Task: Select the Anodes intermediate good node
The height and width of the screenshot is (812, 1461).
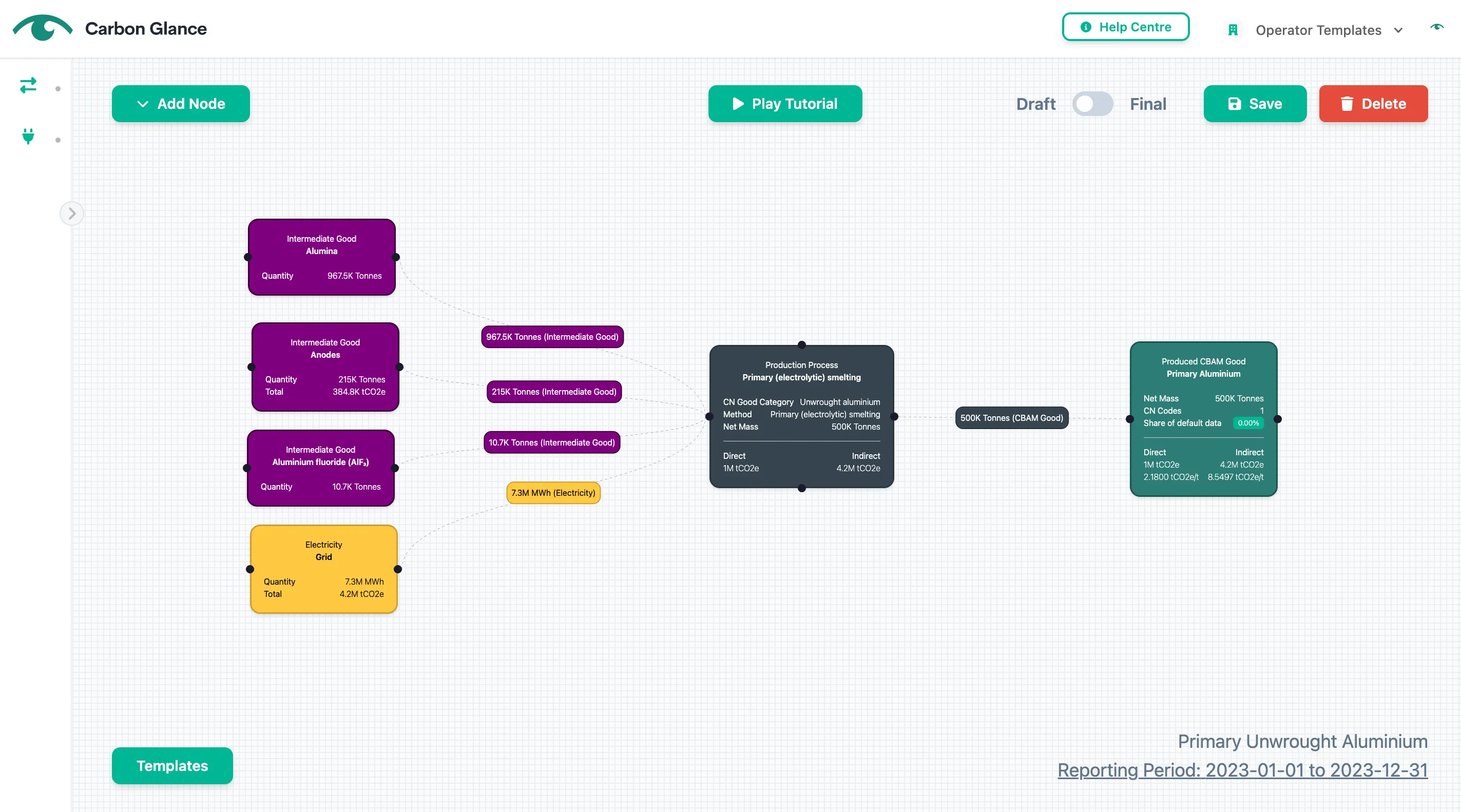Action: [325, 367]
